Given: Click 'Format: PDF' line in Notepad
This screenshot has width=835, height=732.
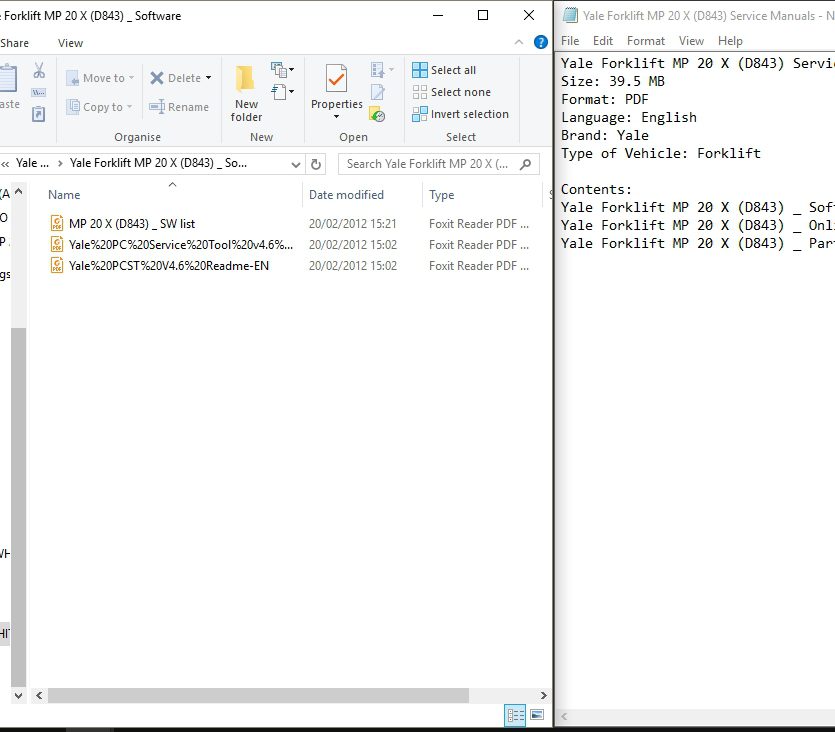Looking at the screenshot, I should [x=604, y=100].
